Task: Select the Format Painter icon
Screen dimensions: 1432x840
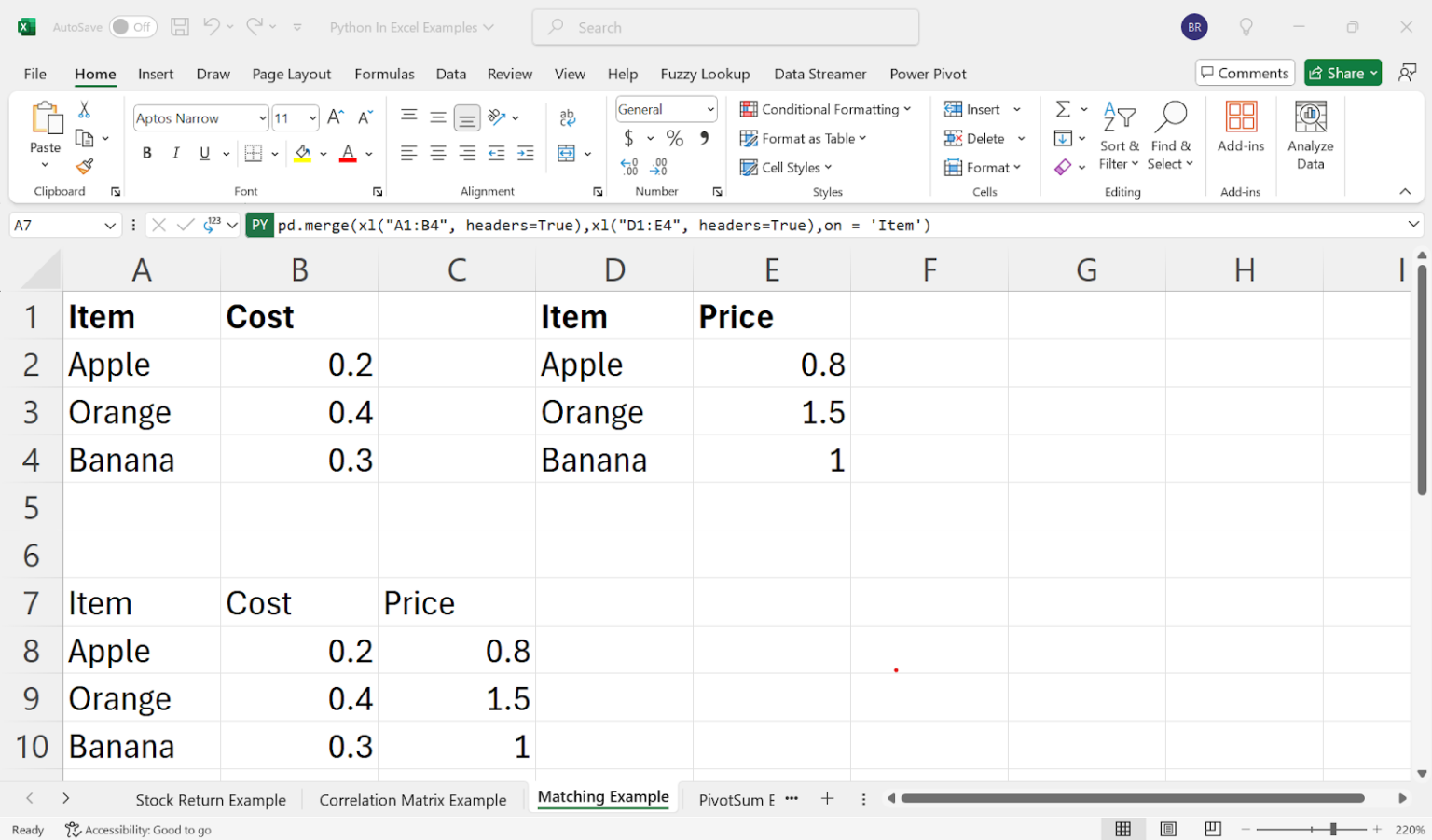Action: pyautogui.click(x=86, y=168)
